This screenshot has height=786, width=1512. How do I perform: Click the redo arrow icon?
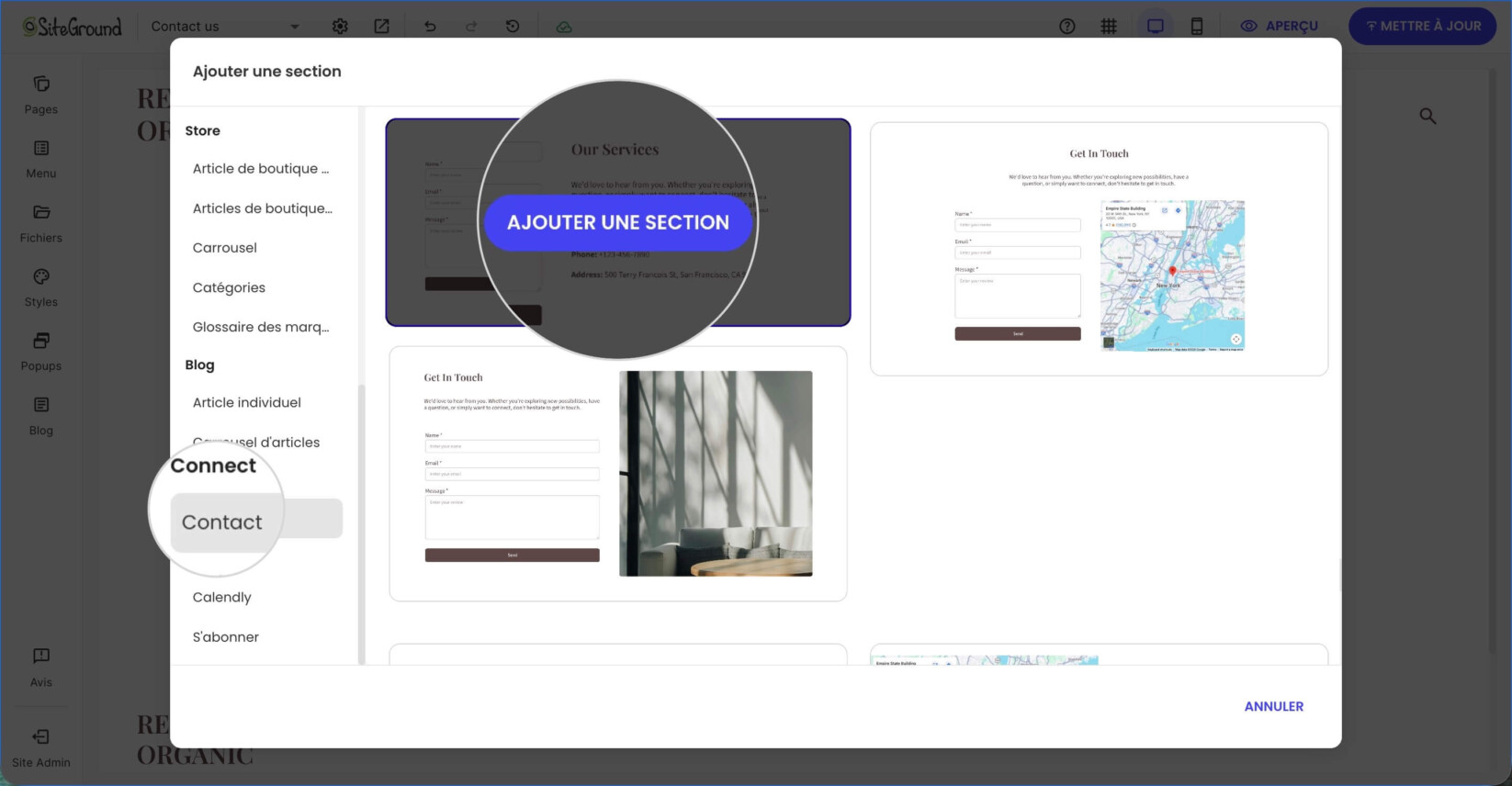point(471,27)
